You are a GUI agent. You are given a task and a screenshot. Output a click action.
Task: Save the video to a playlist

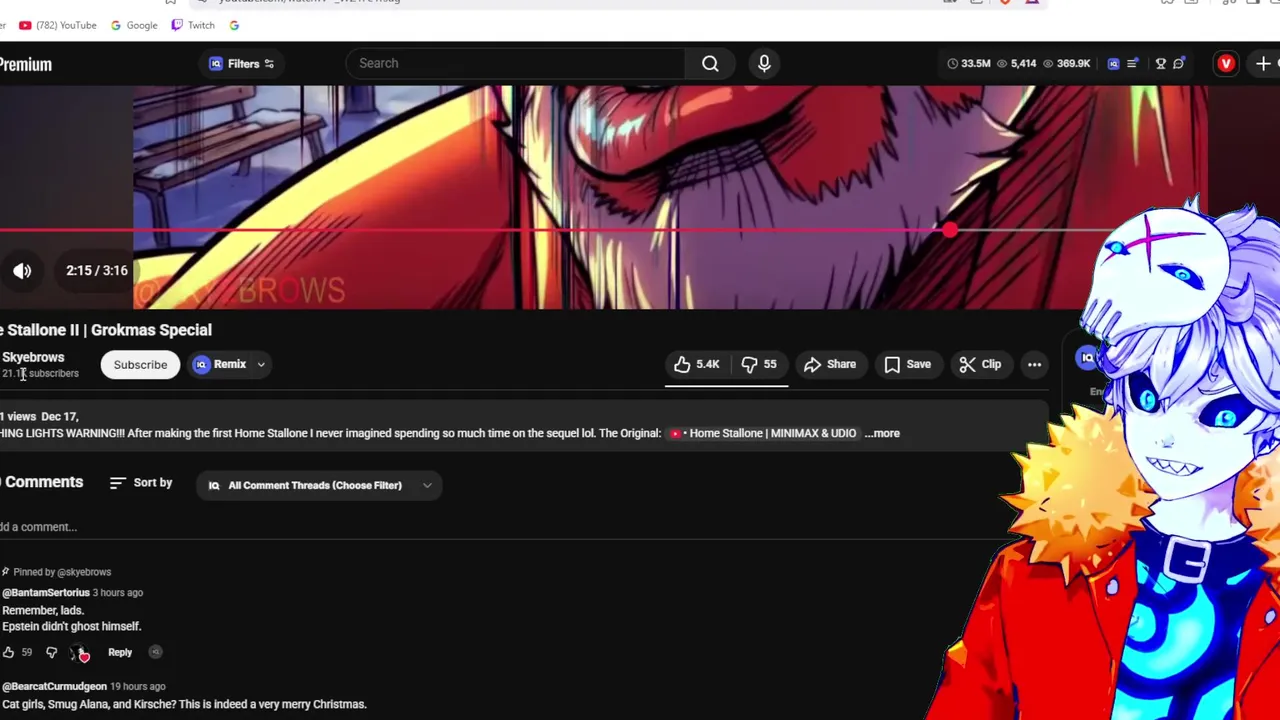(x=907, y=365)
